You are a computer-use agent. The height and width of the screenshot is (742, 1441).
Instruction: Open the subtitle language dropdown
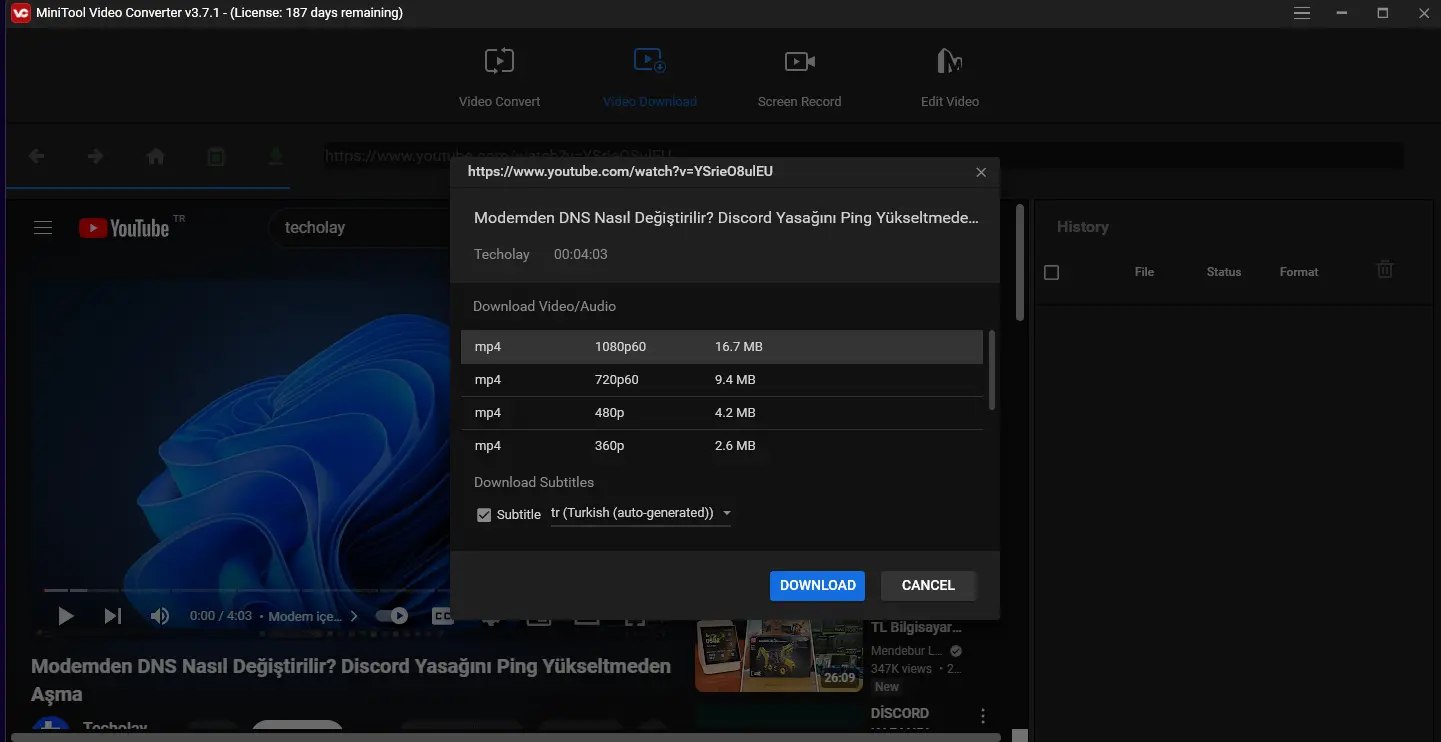click(x=641, y=513)
